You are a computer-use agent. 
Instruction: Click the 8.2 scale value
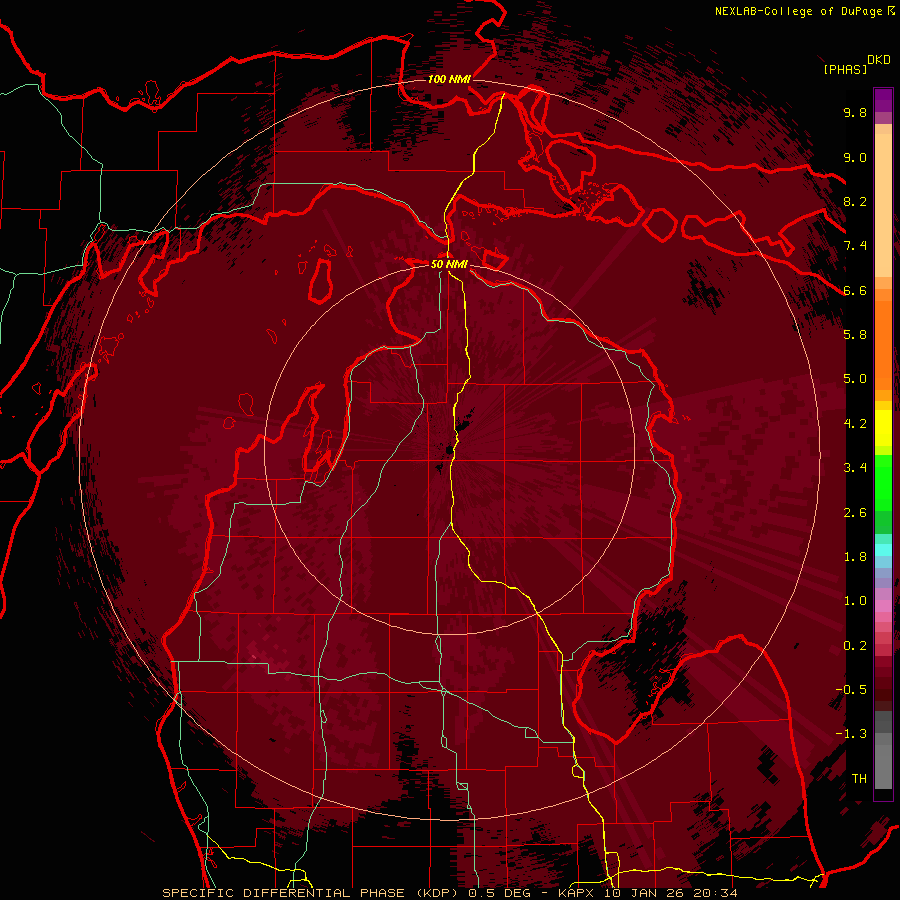click(x=855, y=201)
